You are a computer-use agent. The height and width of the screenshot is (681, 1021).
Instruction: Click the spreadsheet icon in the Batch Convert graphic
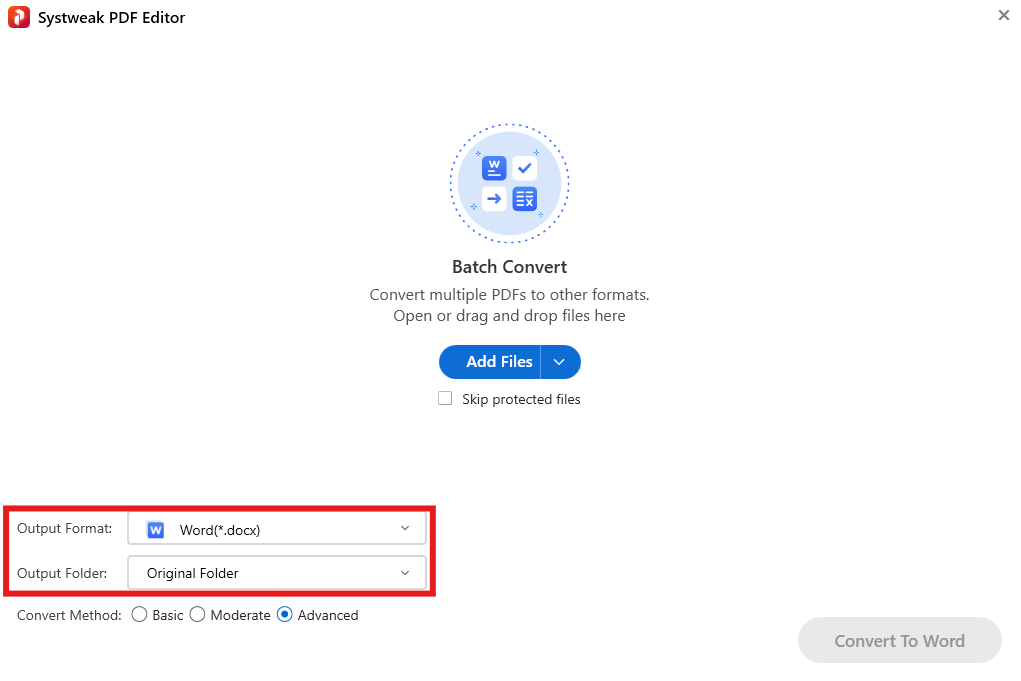(x=525, y=199)
